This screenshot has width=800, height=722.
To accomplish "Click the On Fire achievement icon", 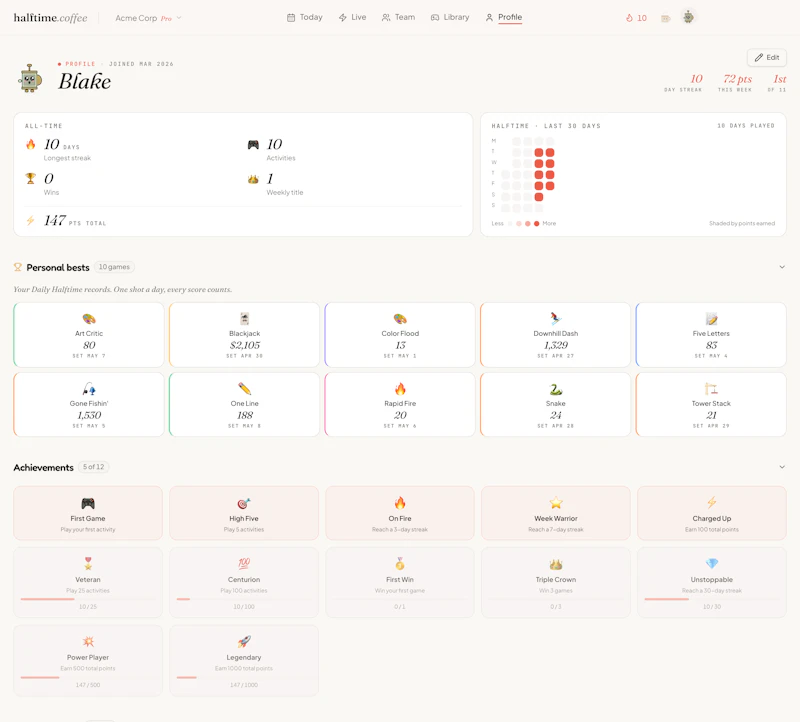I will click(400, 503).
